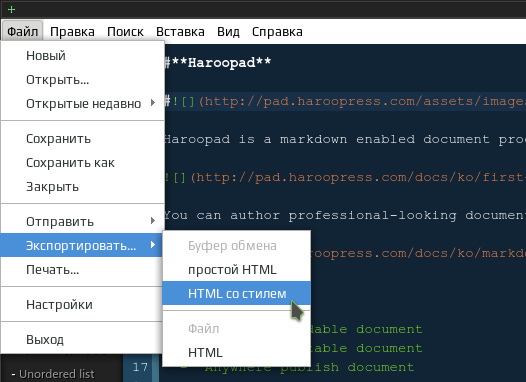Choose Закрыть from the menu

83,186
